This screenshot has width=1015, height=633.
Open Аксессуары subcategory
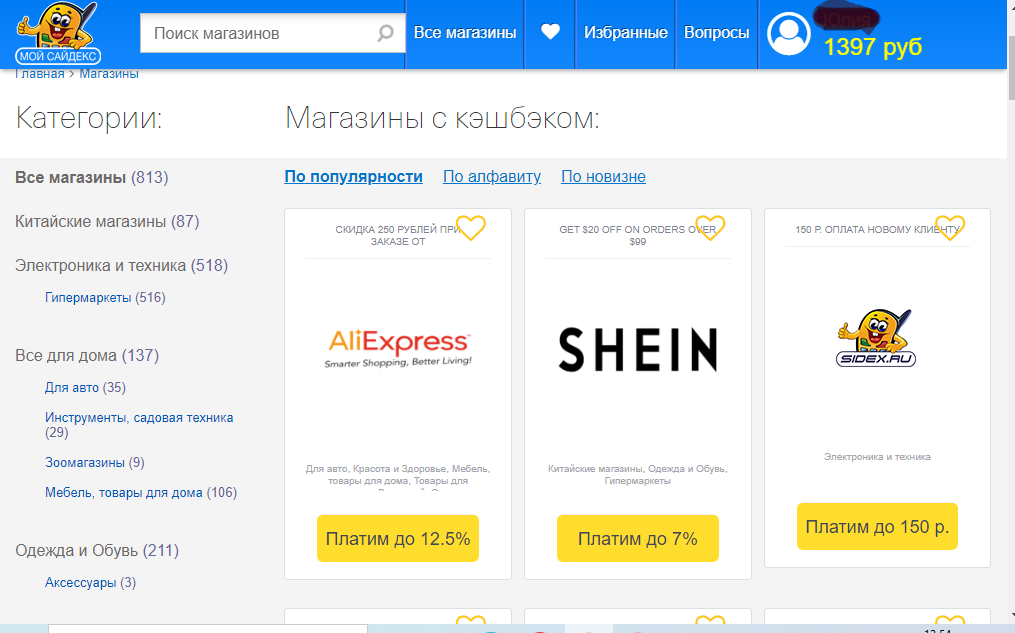pyautogui.click(x=90, y=583)
